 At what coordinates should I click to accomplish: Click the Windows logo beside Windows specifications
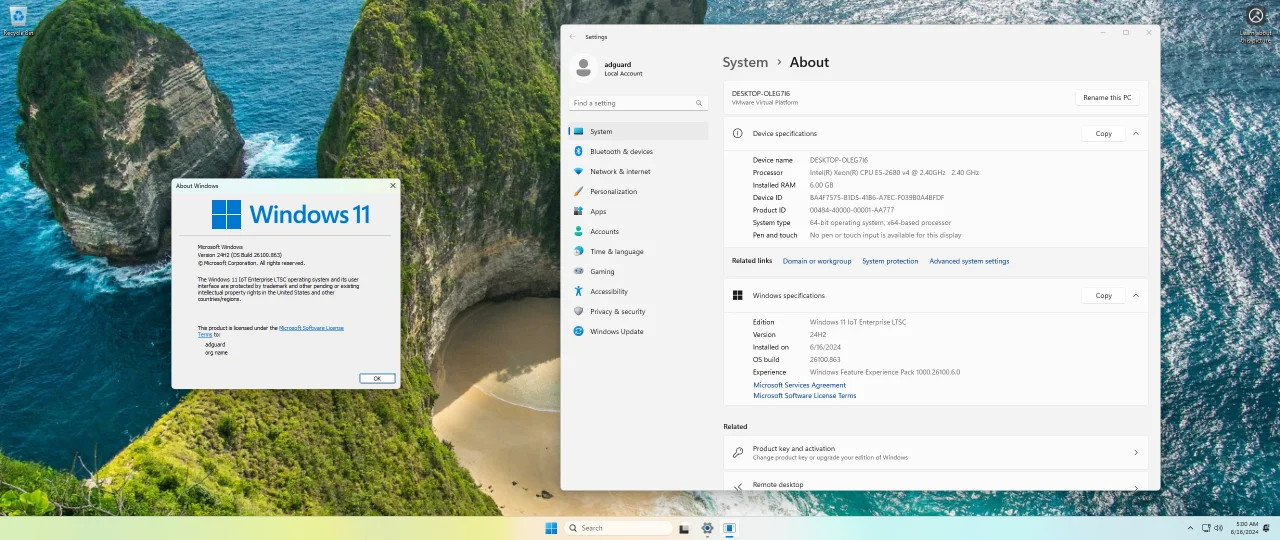click(738, 295)
